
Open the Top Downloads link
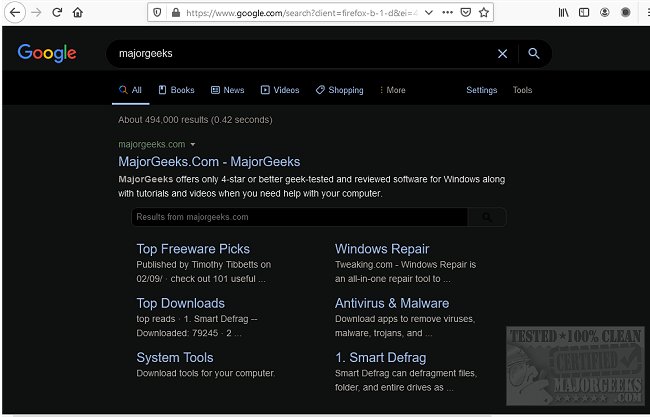(x=181, y=303)
